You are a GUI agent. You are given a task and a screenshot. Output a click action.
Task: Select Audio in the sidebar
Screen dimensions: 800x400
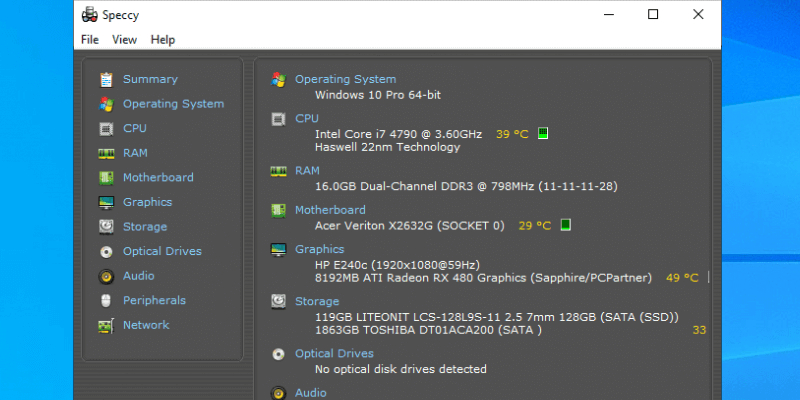tap(138, 276)
